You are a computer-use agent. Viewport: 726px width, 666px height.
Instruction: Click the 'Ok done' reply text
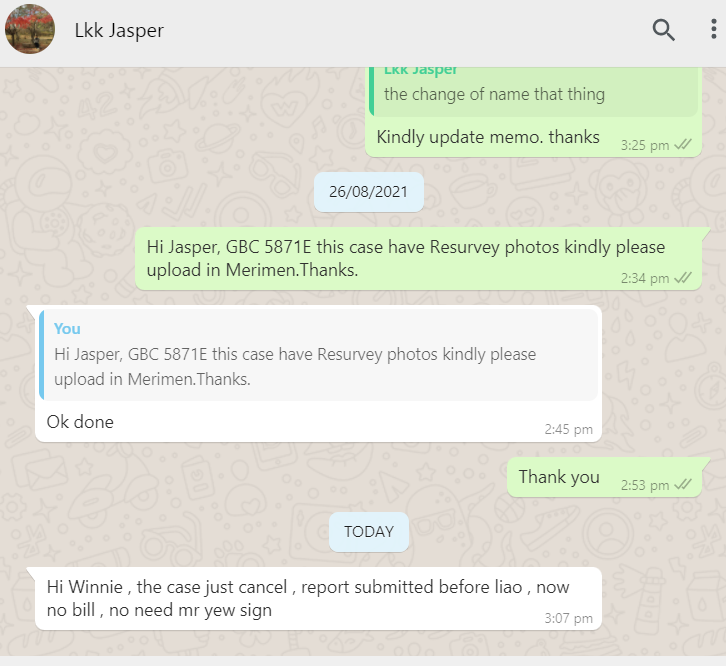click(x=80, y=422)
